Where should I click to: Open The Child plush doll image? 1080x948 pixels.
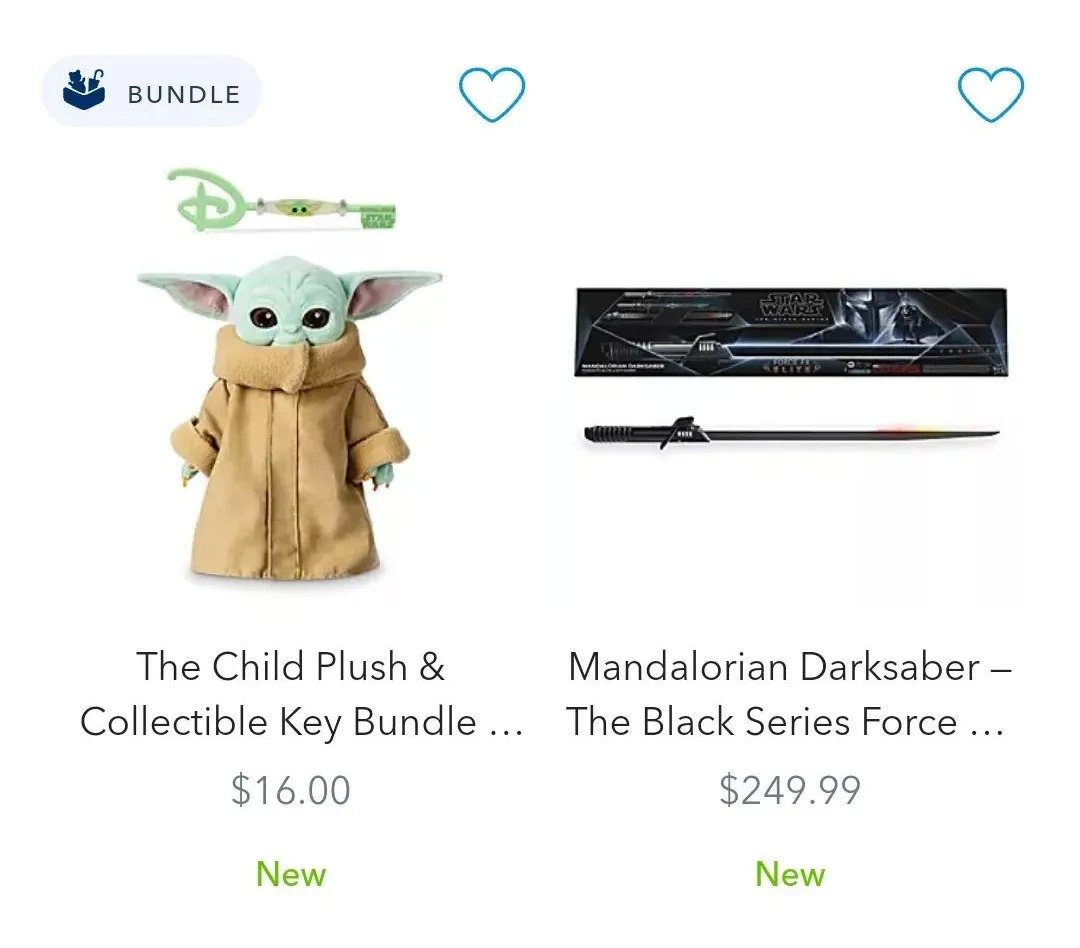(x=289, y=419)
